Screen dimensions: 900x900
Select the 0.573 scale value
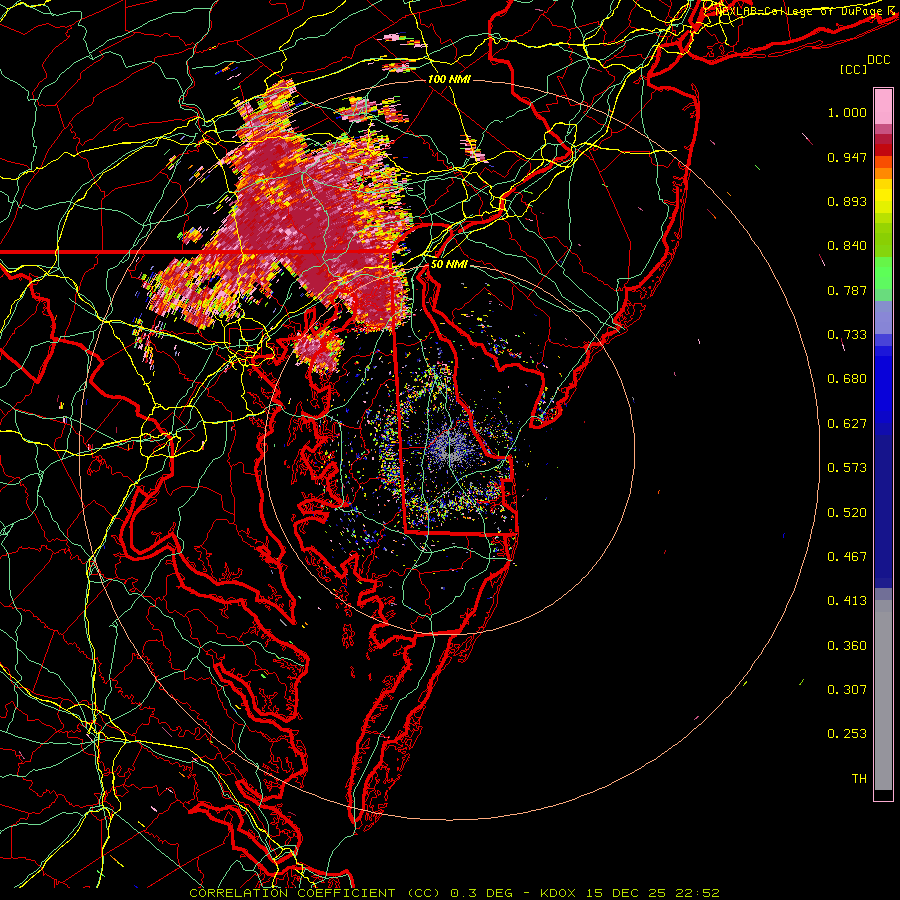(847, 468)
